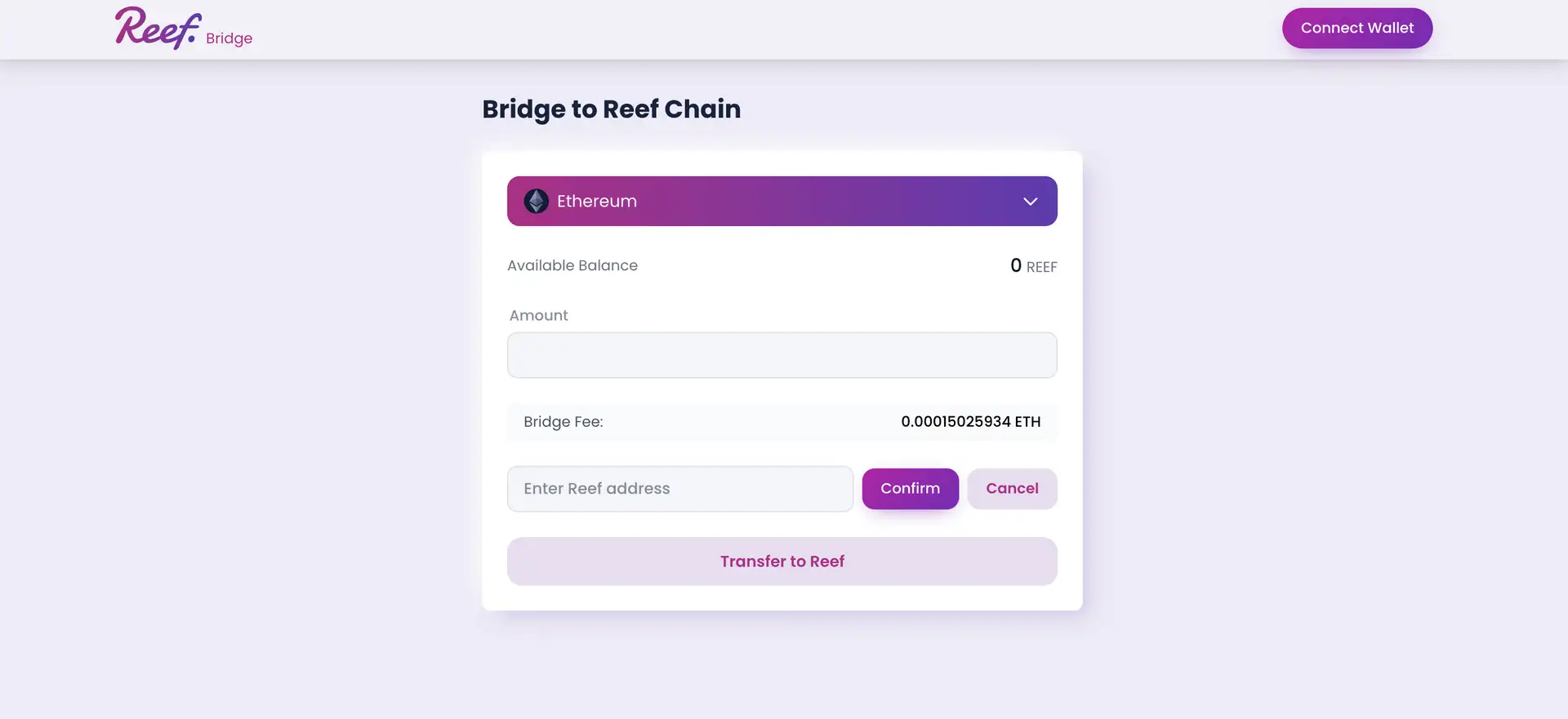Click the Reef logo in header
Image resolution: width=1568 pixels, height=719 pixels.
click(x=158, y=29)
